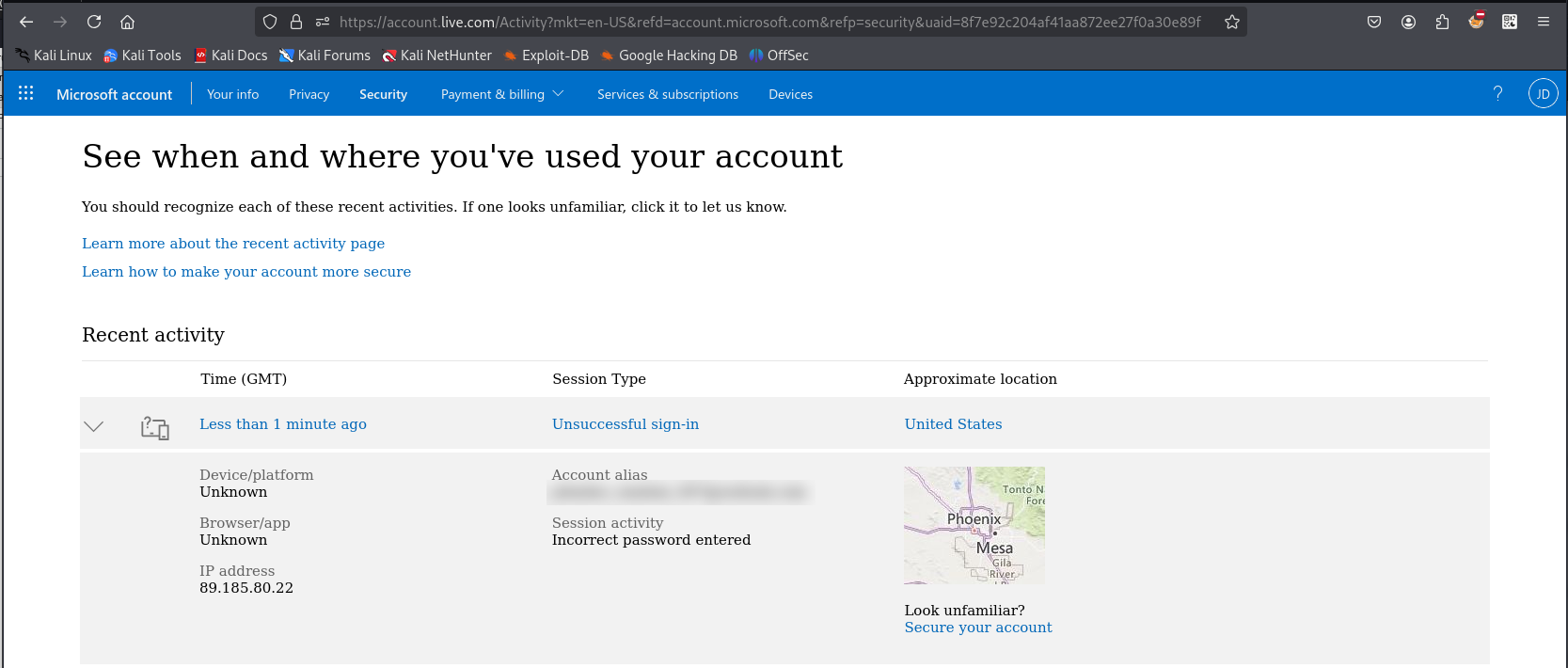The height and width of the screenshot is (668, 1568).
Task: Open the Kali Docs bookmark
Action: pyautogui.click(x=230, y=56)
